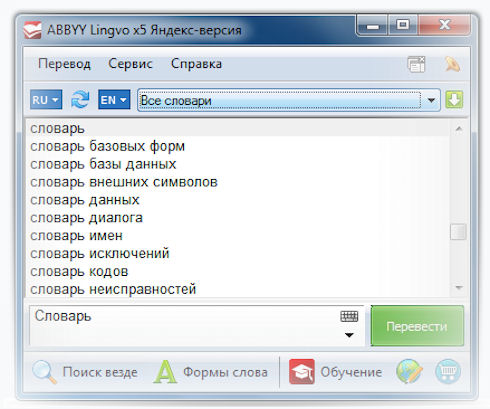Click the globe with pencil icon
490x409 pixels.
409,372
